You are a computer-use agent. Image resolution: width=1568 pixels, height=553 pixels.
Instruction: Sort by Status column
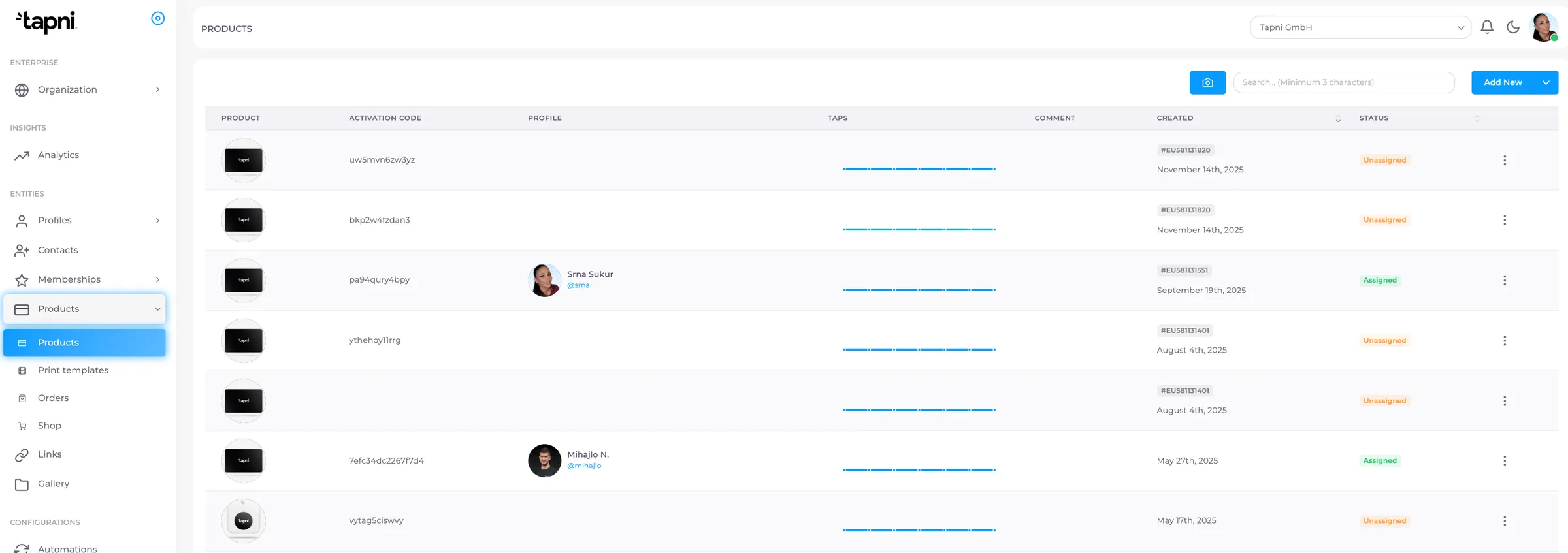[1419, 118]
